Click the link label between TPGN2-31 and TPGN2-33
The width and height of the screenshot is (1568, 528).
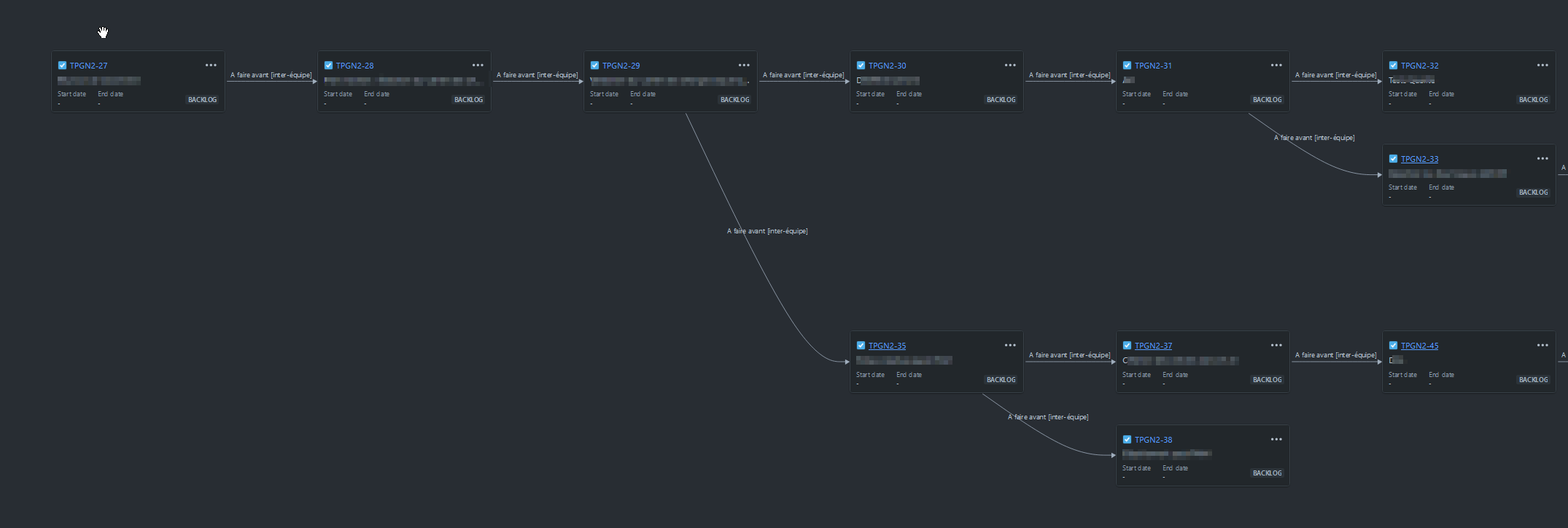[1314, 138]
